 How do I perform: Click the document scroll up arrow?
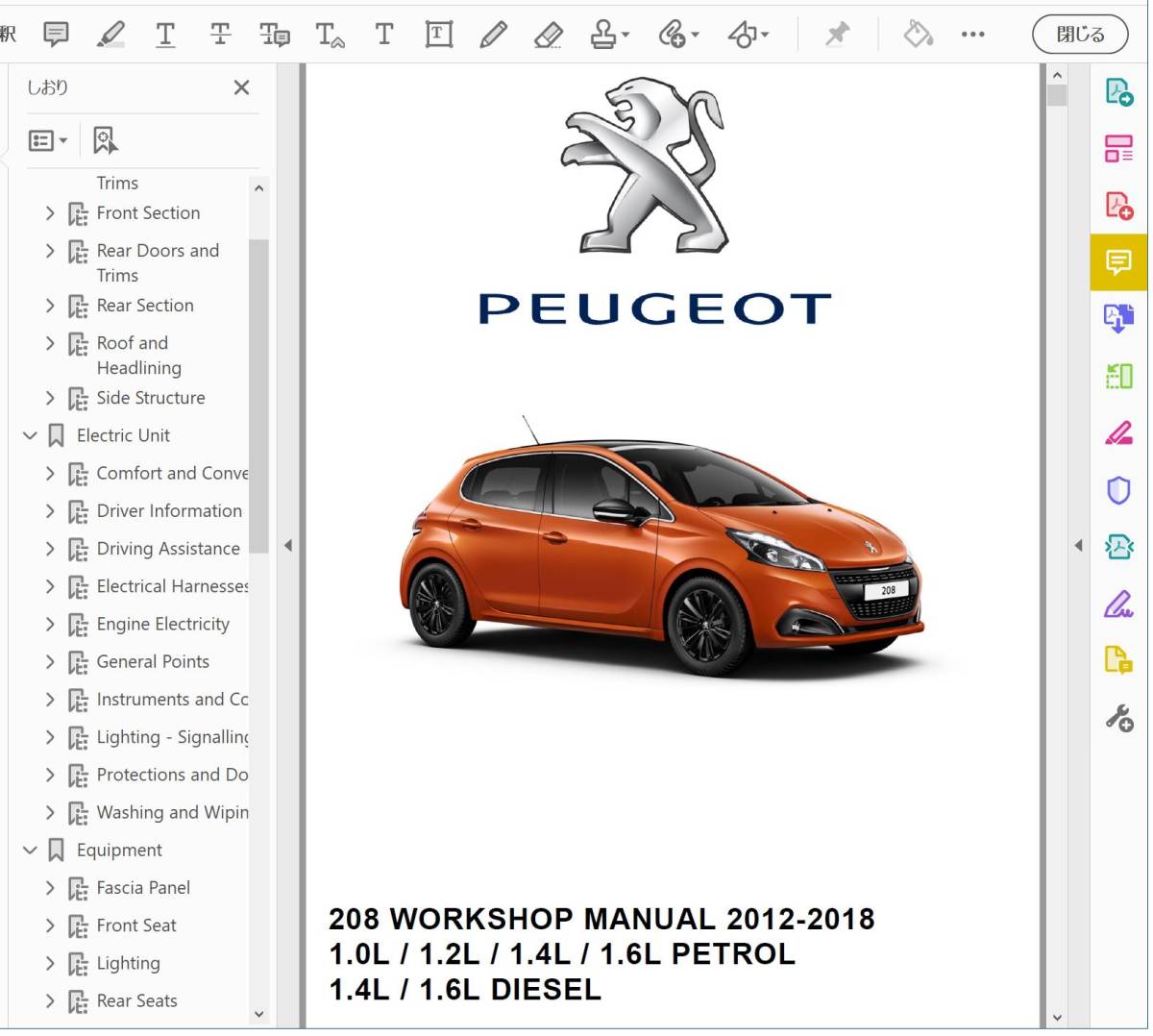[x=1057, y=75]
